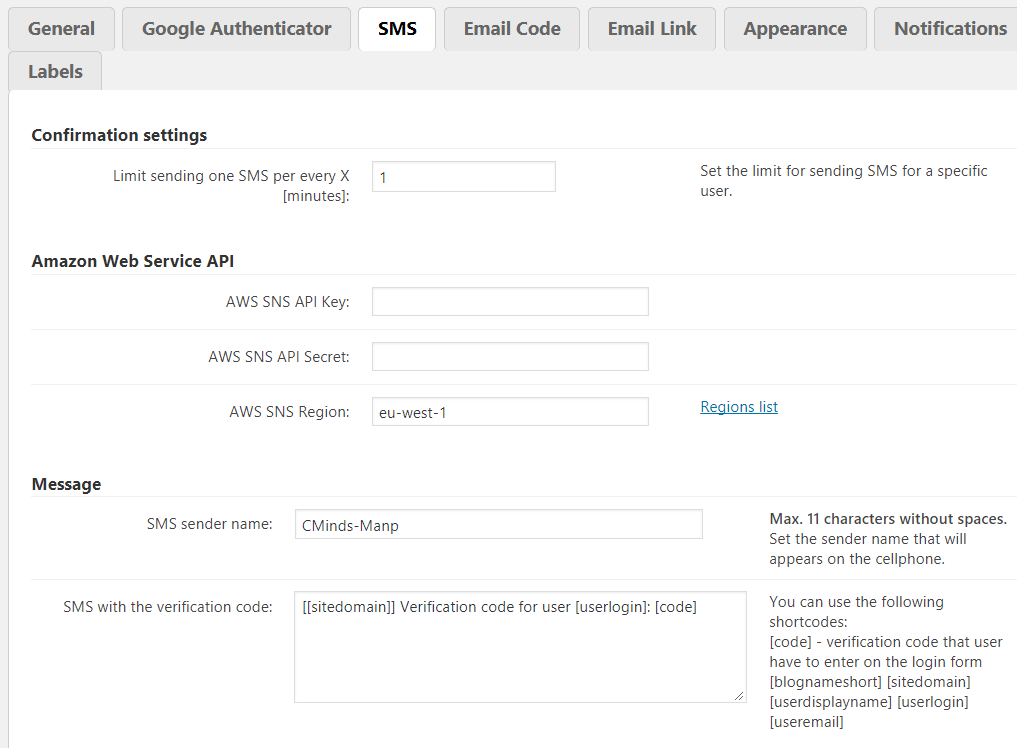Switch to the Google Authenticator tab
Screen dimensions: 1017x748
(236, 29)
